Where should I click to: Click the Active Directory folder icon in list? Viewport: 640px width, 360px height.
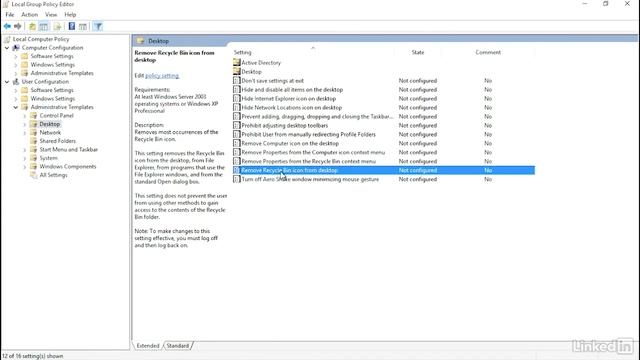click(237, 62)
